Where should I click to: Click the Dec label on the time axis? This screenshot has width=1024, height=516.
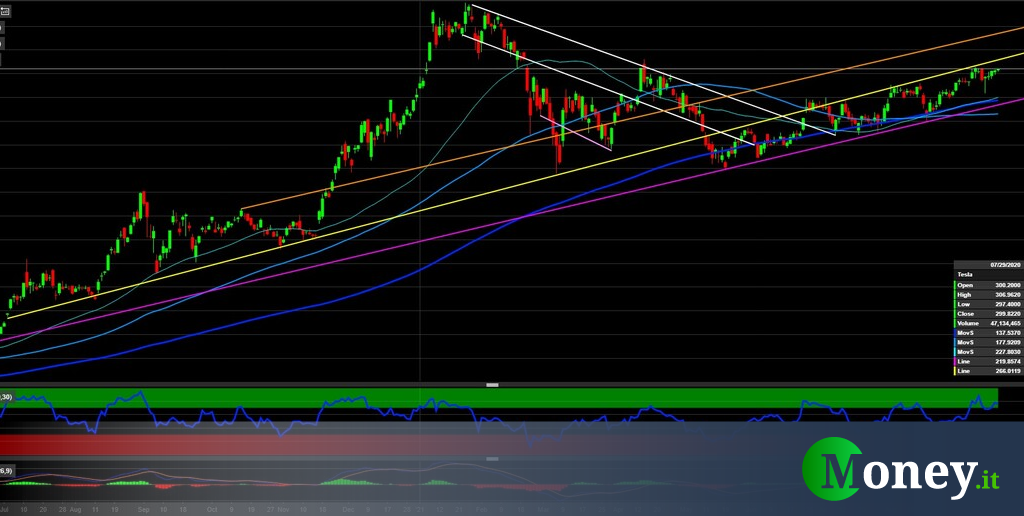pos(346,508)
